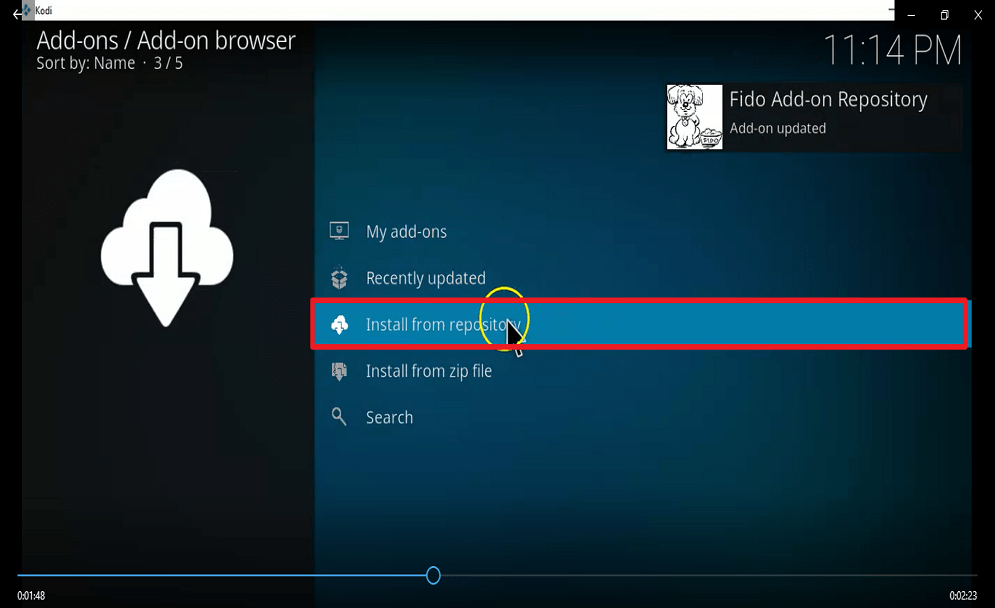Click the video progress slider handle

click(433, 576)
